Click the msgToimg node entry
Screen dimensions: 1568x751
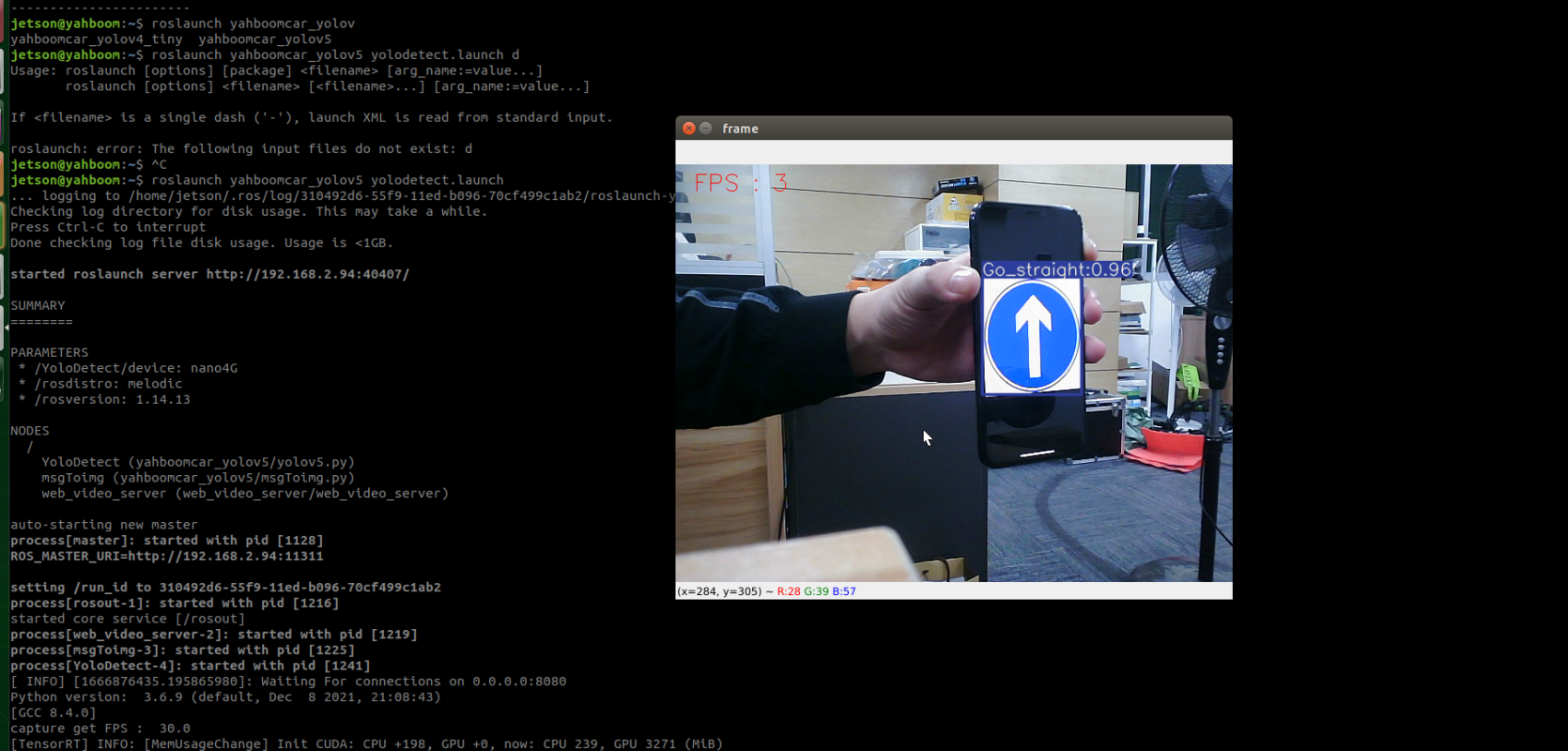[x=197, y=478]
